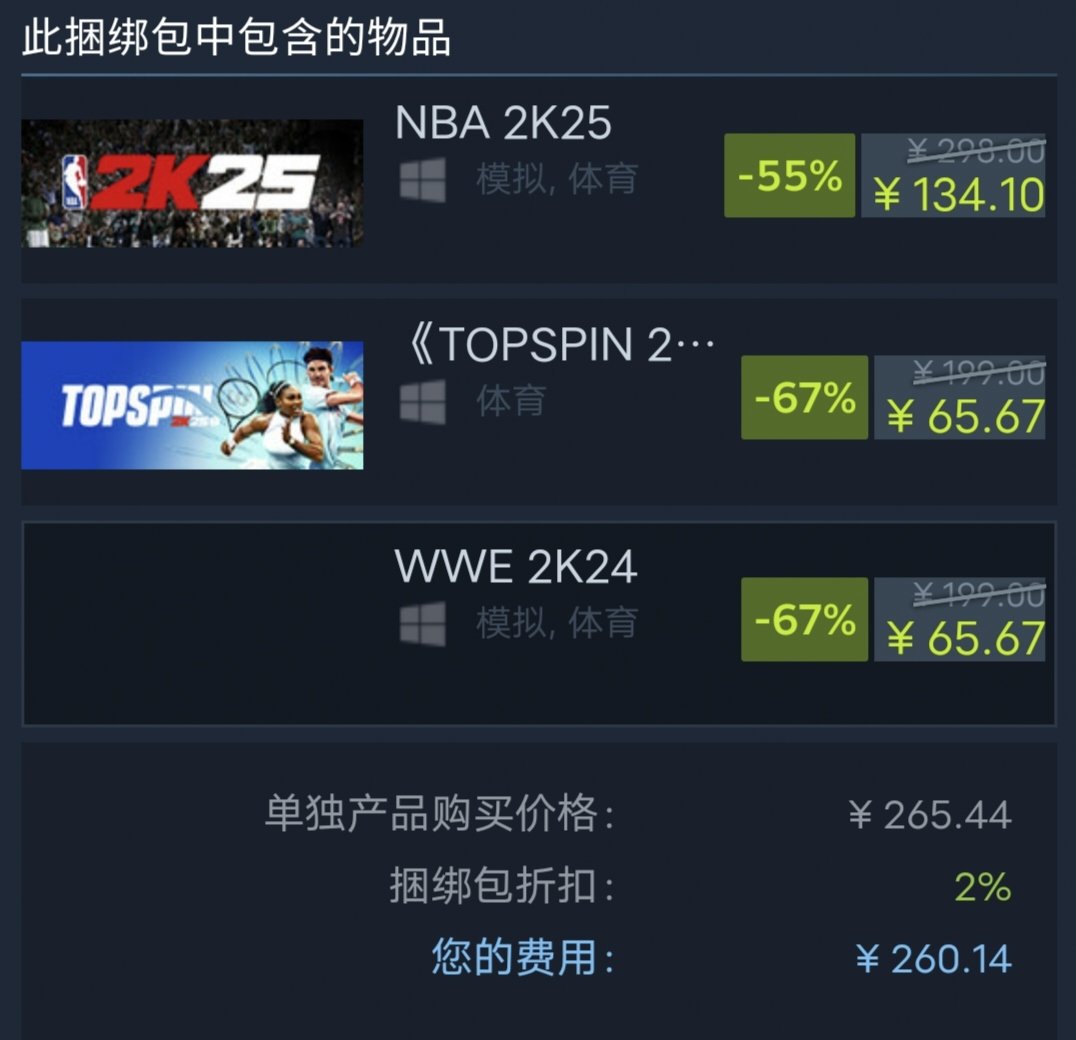
Task: Select the ¥134.10 discounted price for NBA 2K25
Action: coord(959,195)
